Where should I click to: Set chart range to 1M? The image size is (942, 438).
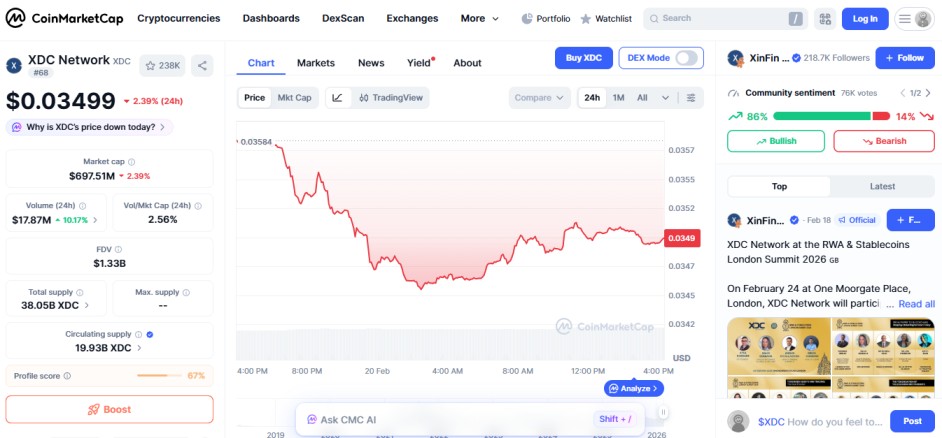pyautogui.click(x=619, y=98)
